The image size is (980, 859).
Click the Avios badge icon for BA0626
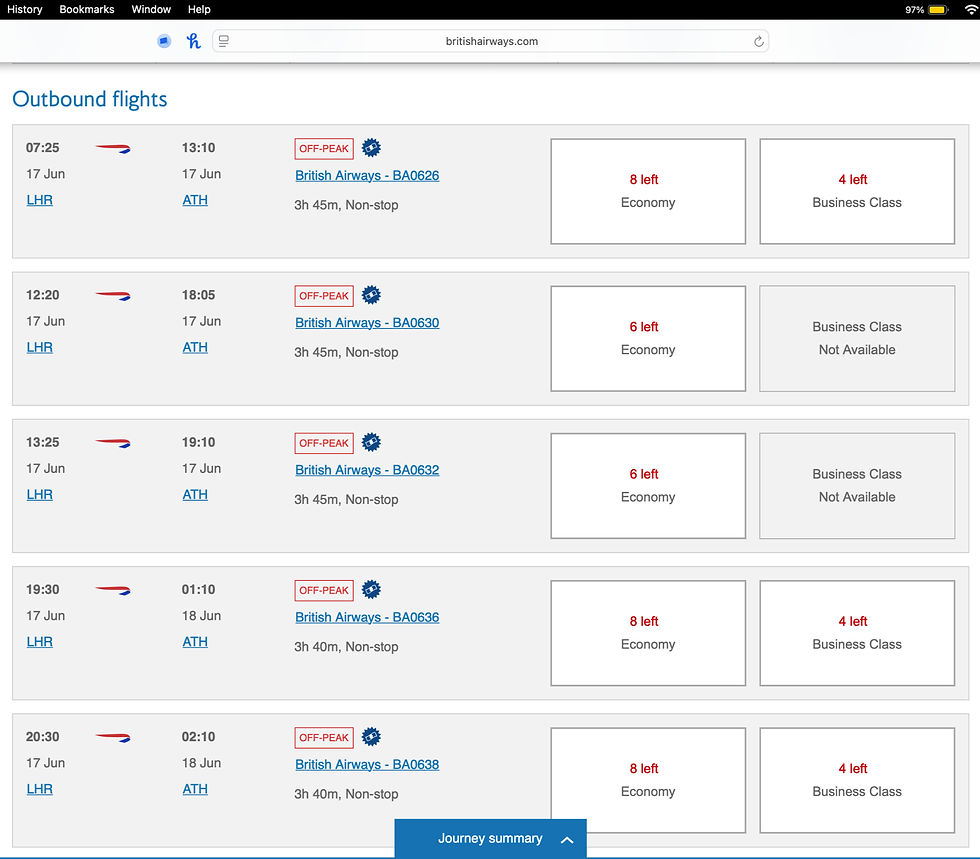371,148
